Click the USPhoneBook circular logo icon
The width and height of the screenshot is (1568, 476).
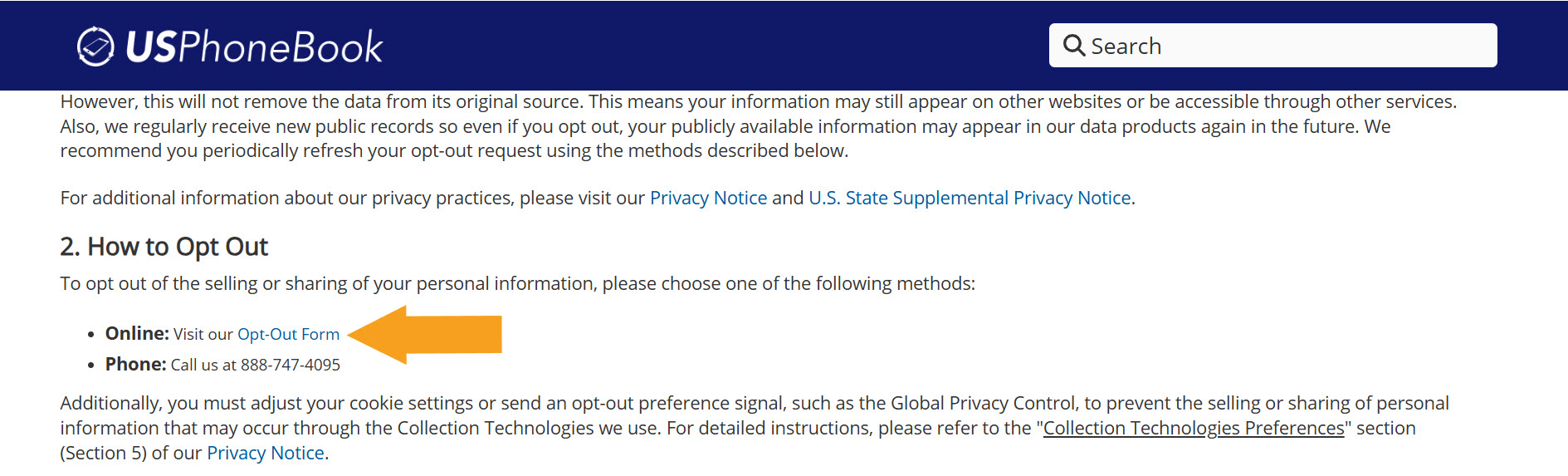95,47
